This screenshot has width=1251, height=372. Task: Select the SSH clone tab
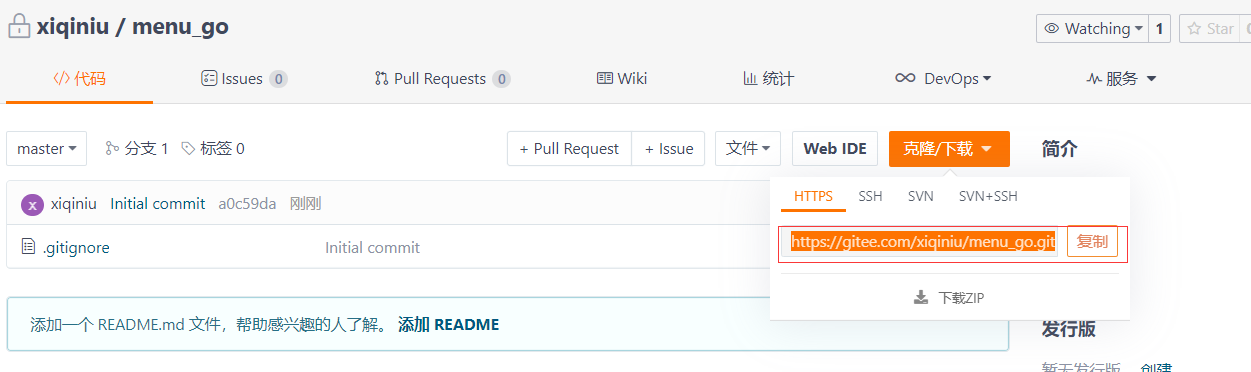[870, 197]
